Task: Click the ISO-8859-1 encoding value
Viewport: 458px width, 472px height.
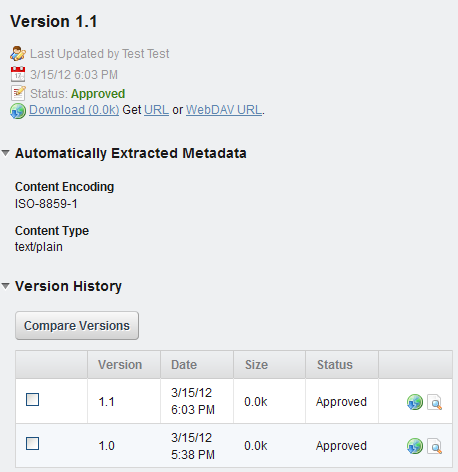Action: click(46, 204)
